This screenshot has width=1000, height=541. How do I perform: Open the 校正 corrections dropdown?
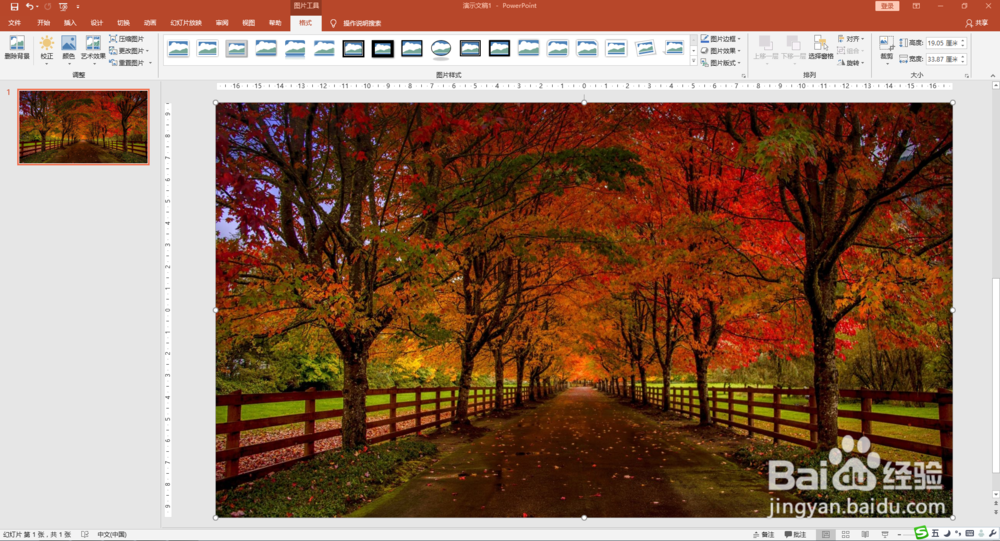coord(47,50)
